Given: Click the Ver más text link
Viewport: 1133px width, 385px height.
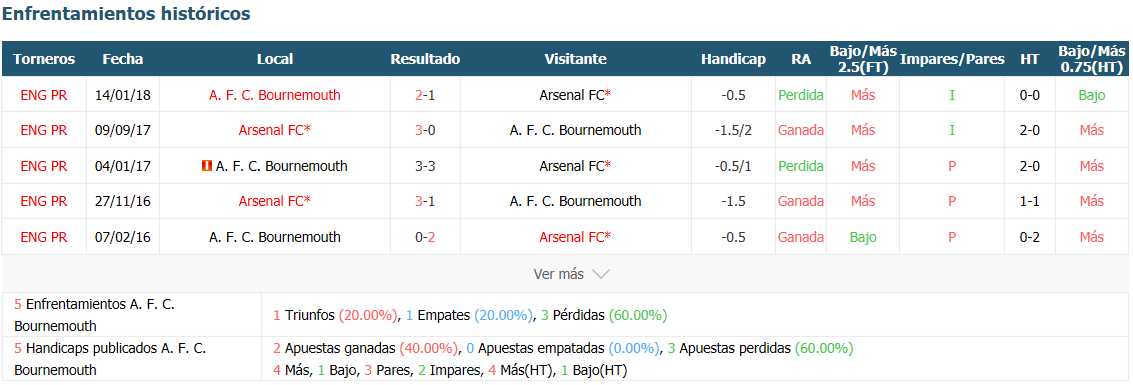Looking at the screenshot, I should coord(558,274).
